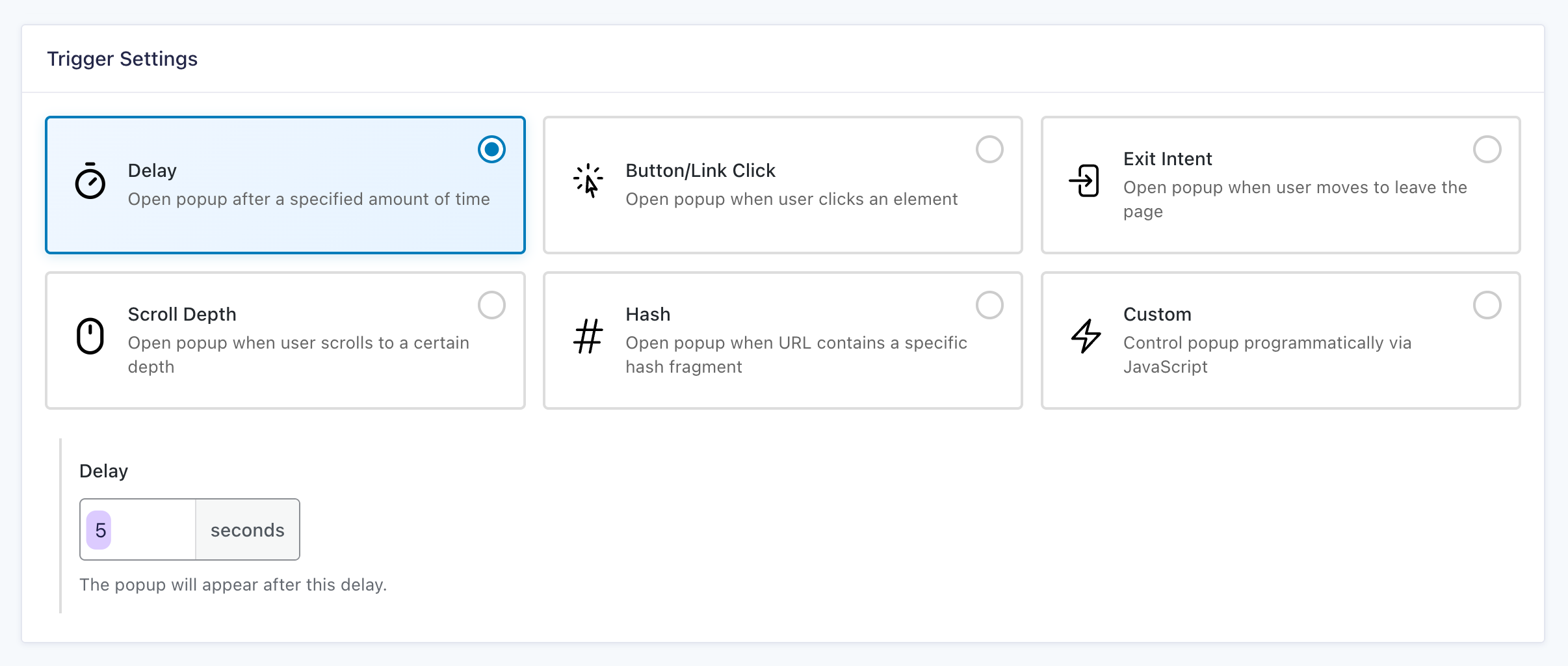Click the lightning bolt Custom icon
Viewport: 1568px width, 666px height.
coord(1086,336)
